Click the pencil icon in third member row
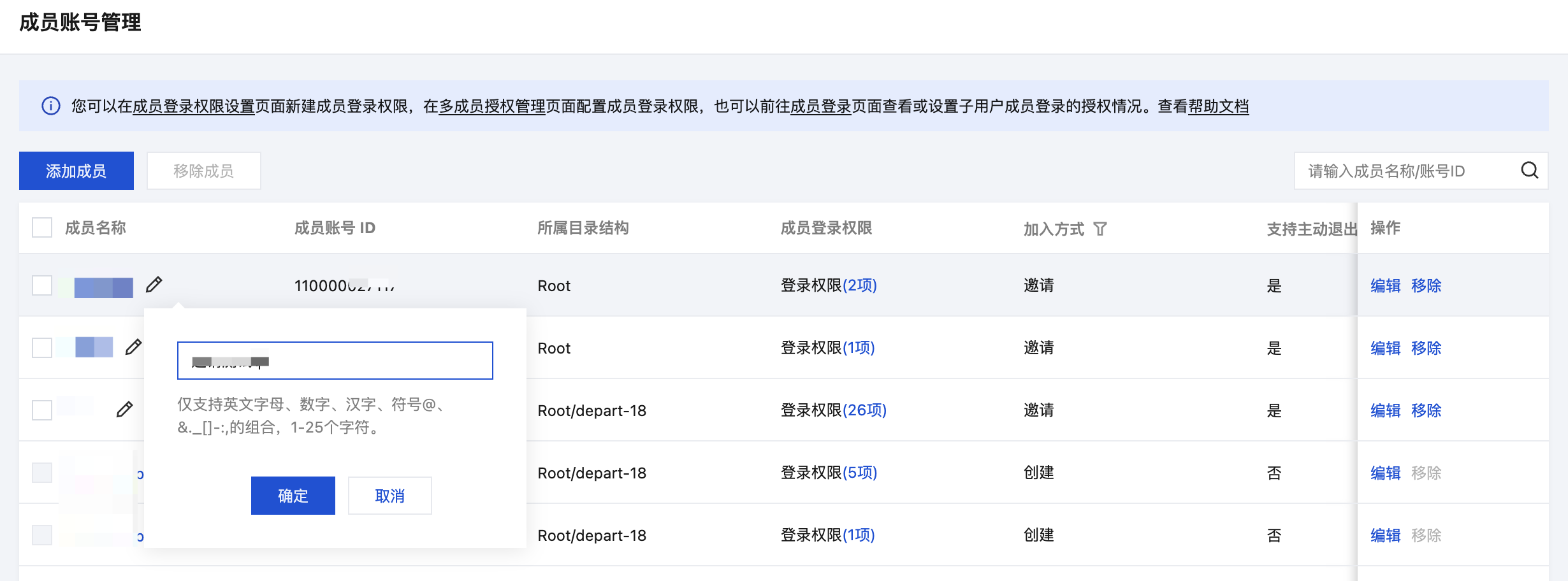This screenshot has width=1568, height=581. pos(124,410)
